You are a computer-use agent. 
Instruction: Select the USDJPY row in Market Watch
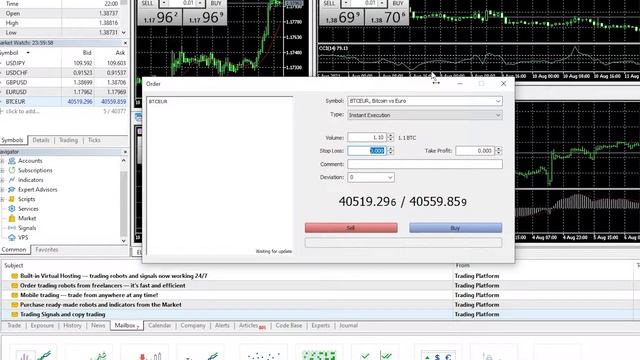click(x=64, y=63)
